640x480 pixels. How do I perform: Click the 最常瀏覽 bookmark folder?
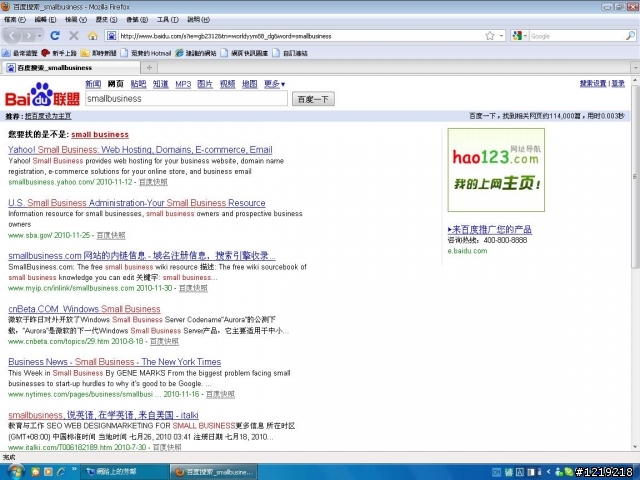pos(20,53)
